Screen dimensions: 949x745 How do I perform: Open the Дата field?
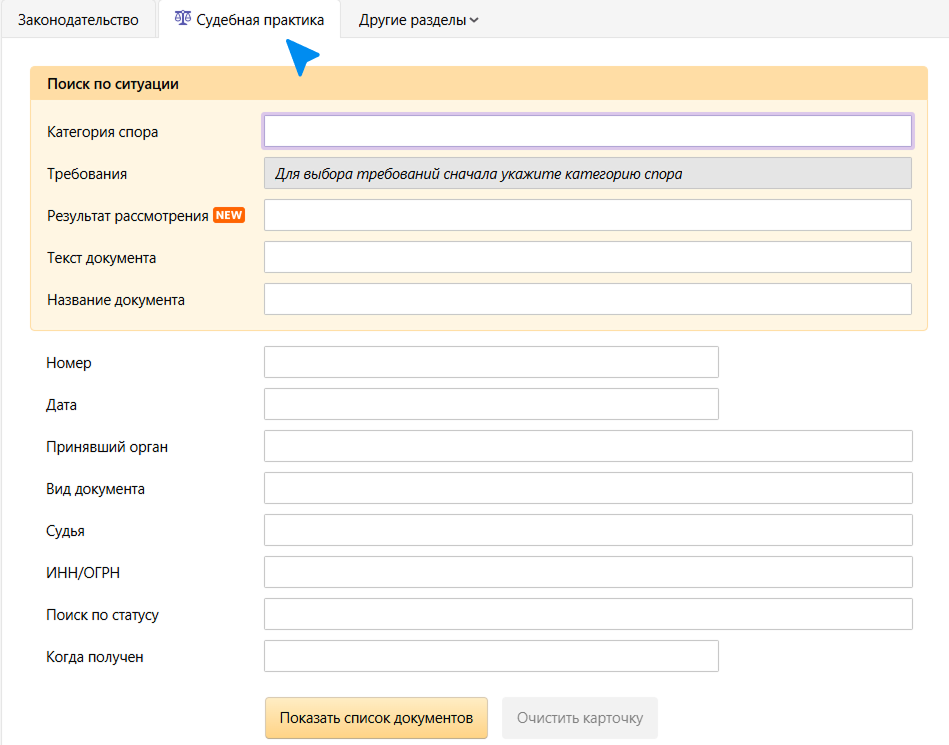(x=491, y=404)
